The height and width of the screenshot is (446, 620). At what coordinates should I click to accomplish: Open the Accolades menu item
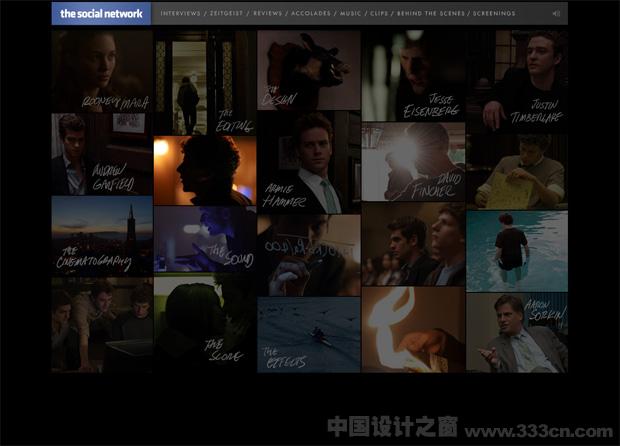click(311, 13)
